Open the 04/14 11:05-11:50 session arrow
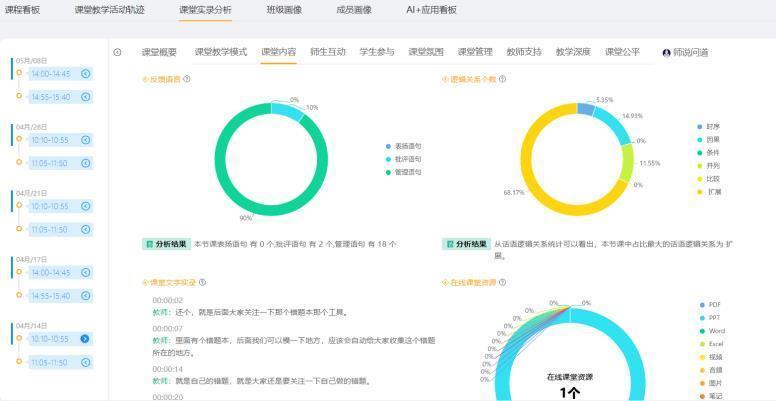The height and width of the screenshot is (401, 776). click(x=86, y=362)
